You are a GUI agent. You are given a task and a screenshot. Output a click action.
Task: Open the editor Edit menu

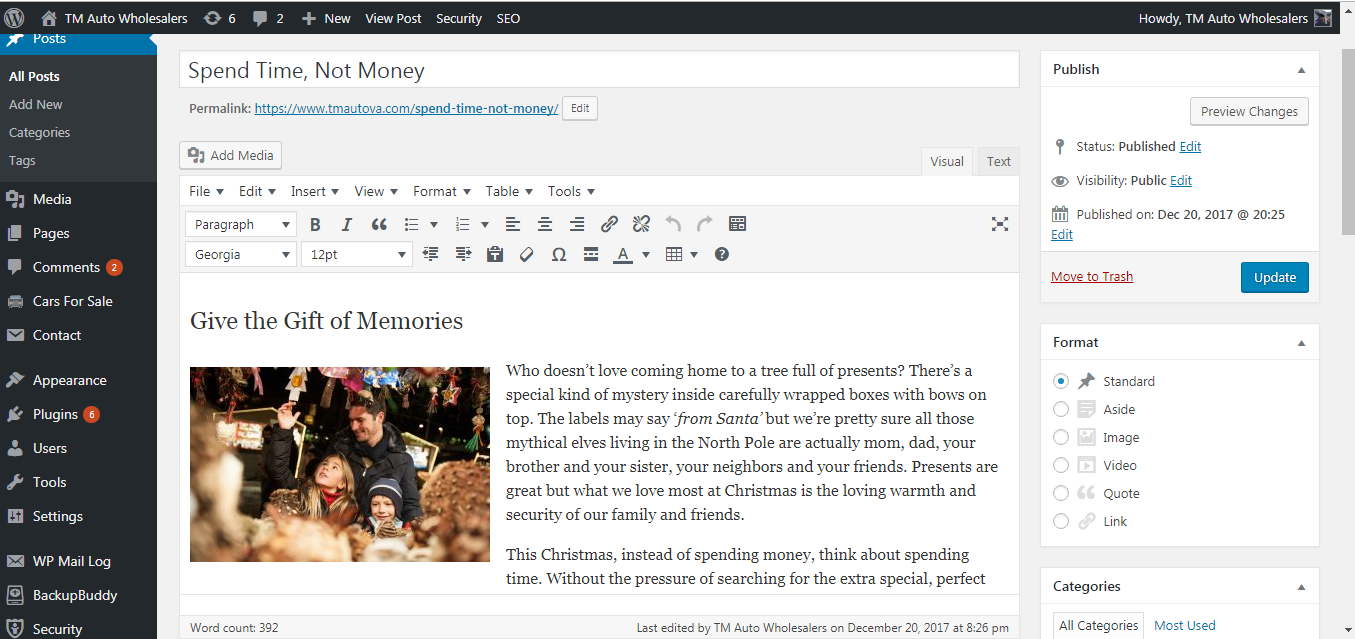[x=257, y=191]
